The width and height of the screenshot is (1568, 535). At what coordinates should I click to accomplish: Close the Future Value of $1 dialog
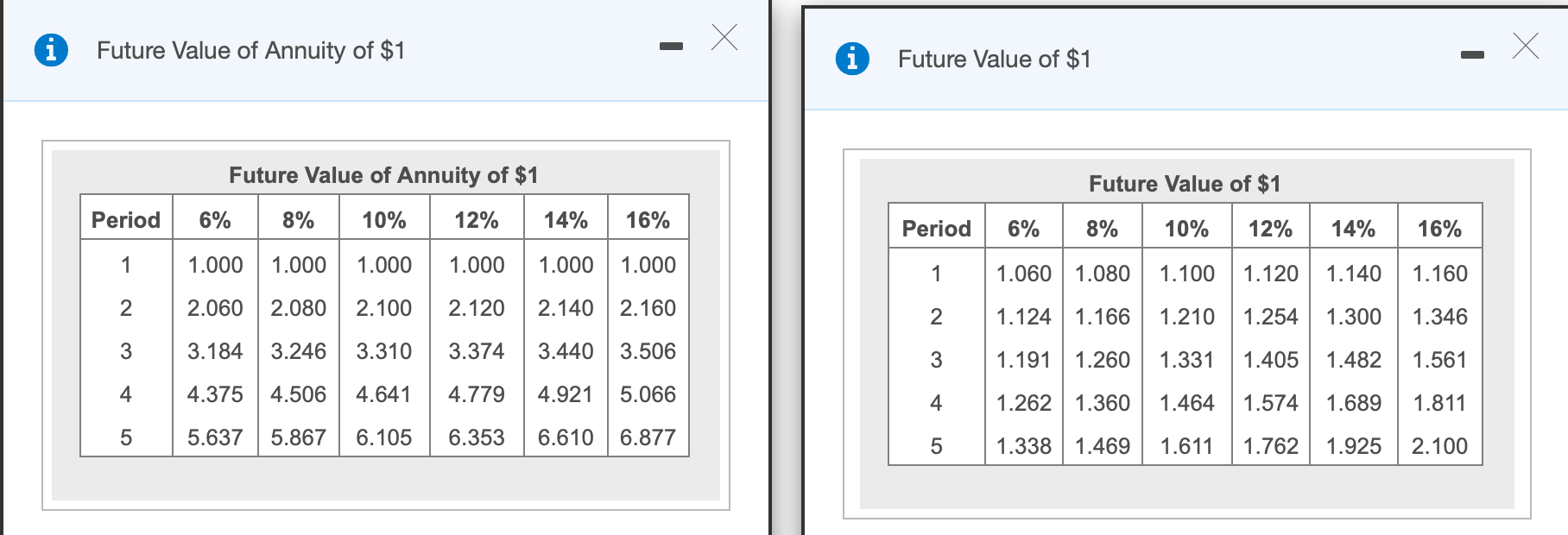(x=1526, y=46)
